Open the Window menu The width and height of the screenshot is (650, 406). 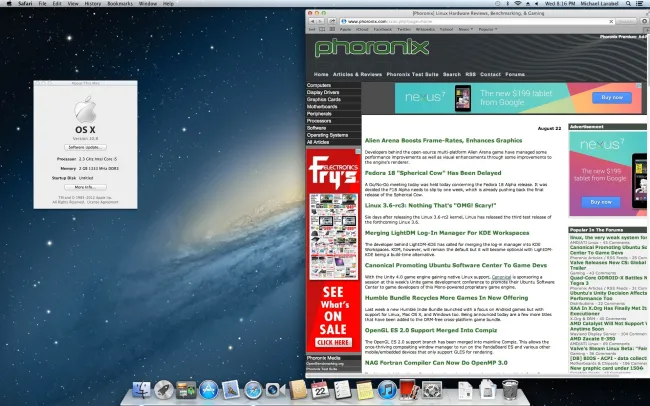[148, 3]
